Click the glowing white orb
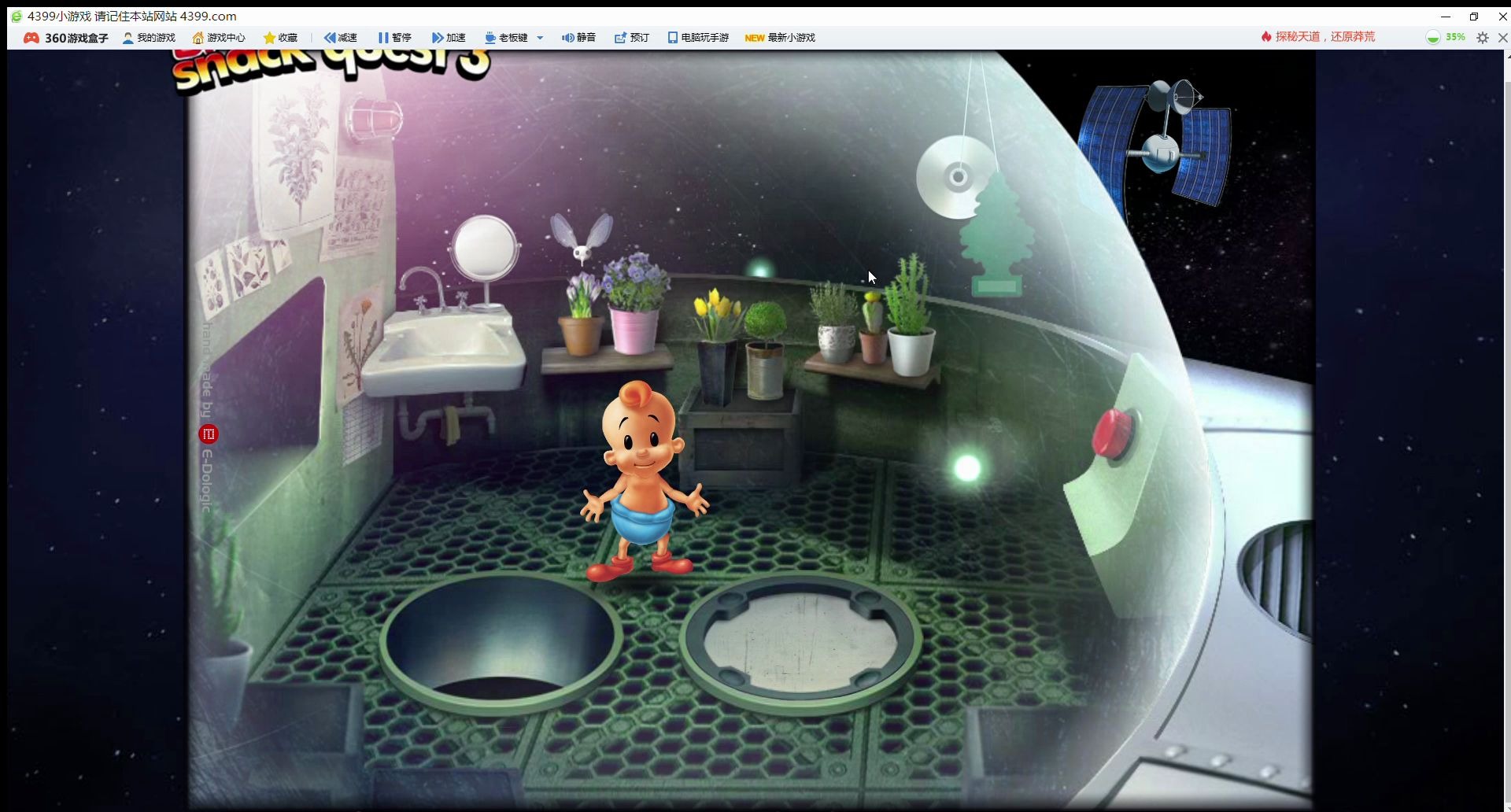This screenshot has height=812, width=1511. tap(967, 468)
